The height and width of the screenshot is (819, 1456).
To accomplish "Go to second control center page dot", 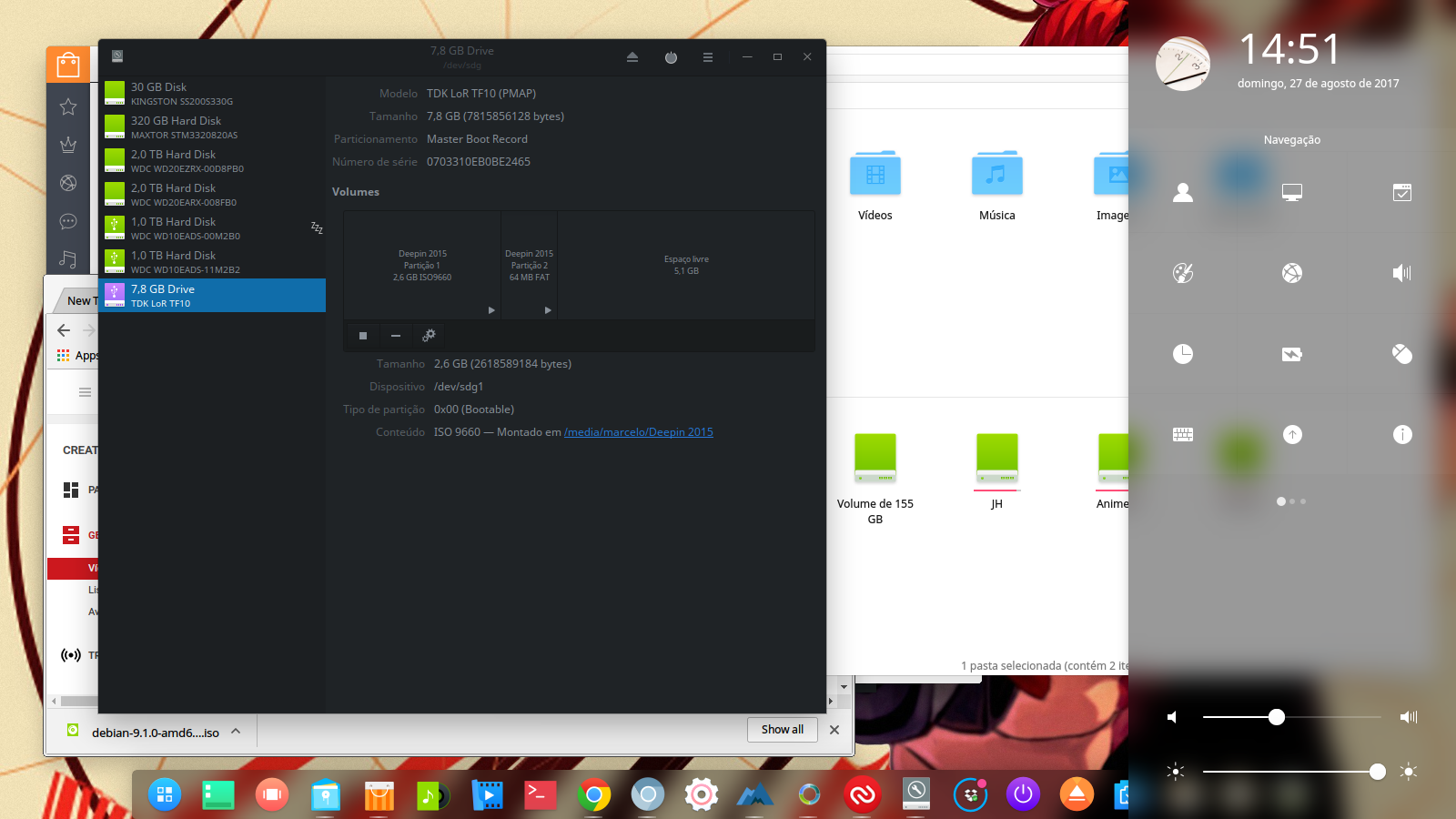I will [x=1292, y=501].
